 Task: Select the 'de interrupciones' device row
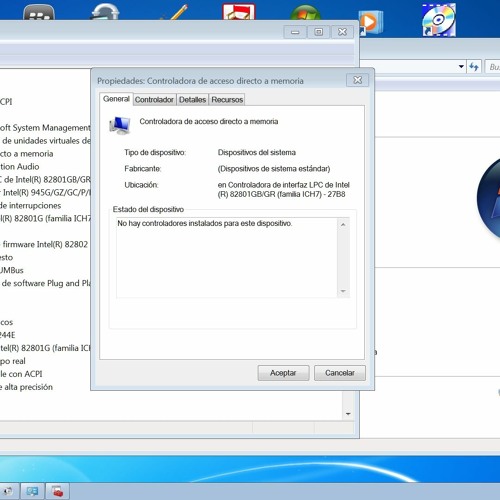[31, 206]
